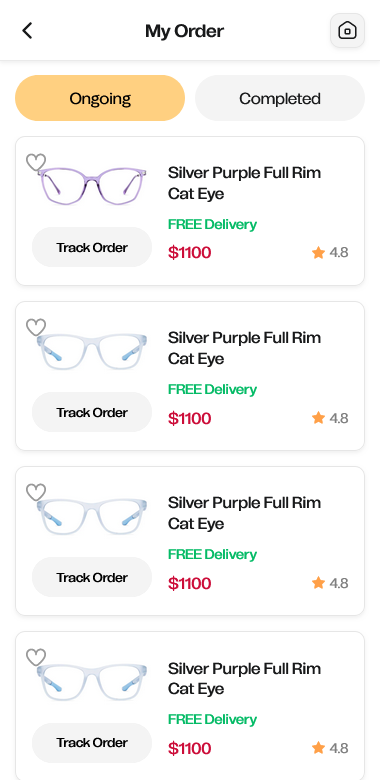Tap heart icon on fourth order card
The image size is (380, 780).
[36, 658]
